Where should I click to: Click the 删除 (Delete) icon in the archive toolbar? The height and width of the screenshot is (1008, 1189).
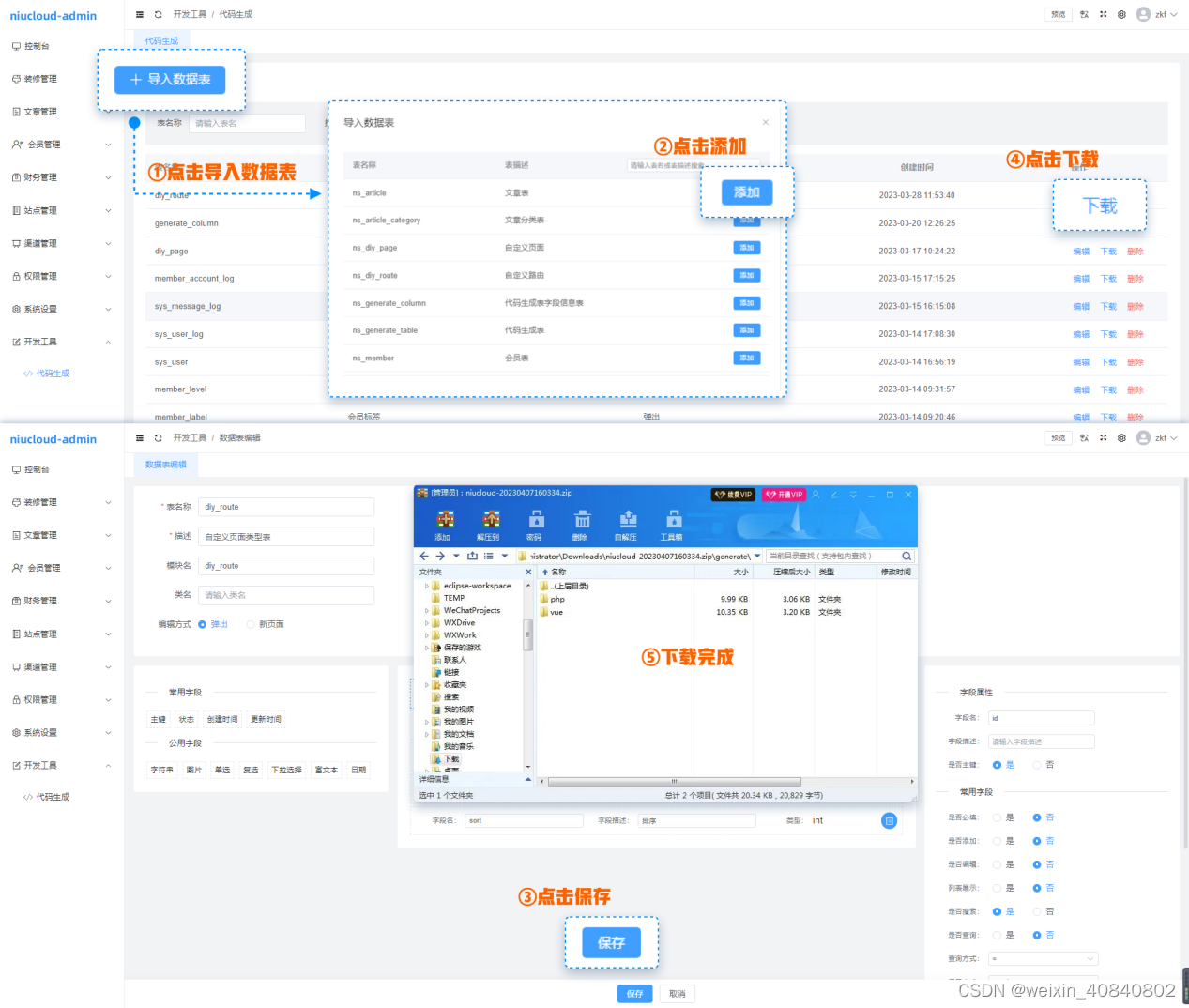point(582,524)
